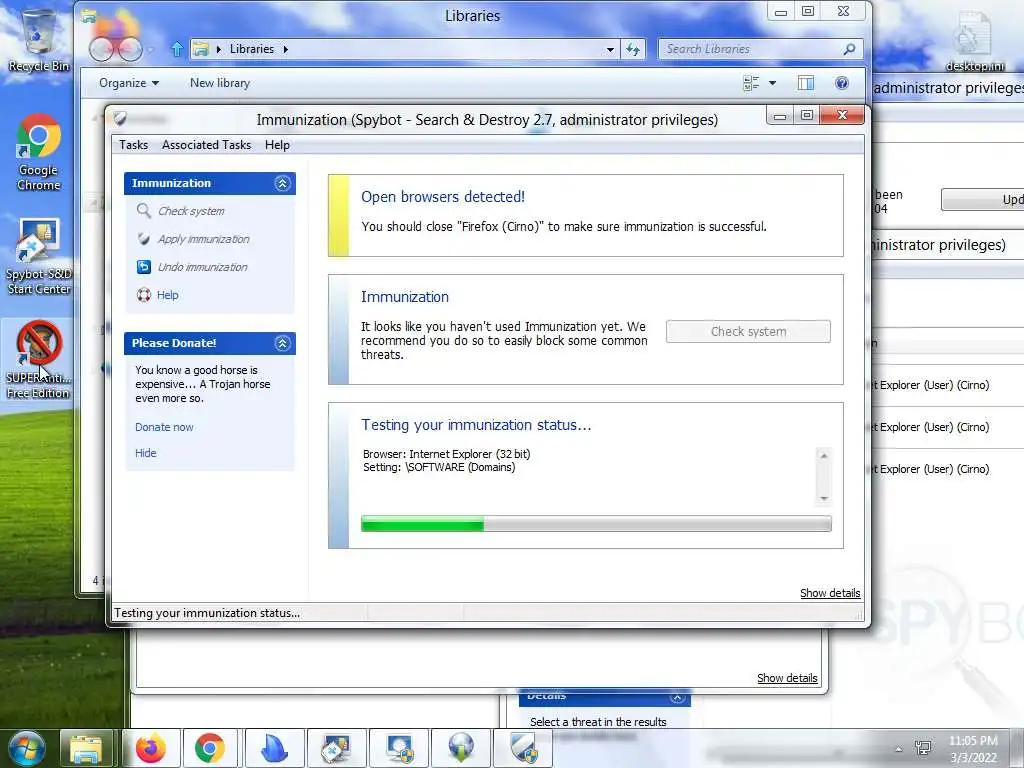Click the Help lifebuoy icon in sidebar
The width and height of the screenshot is (1024, 768).
coord(144,295)
